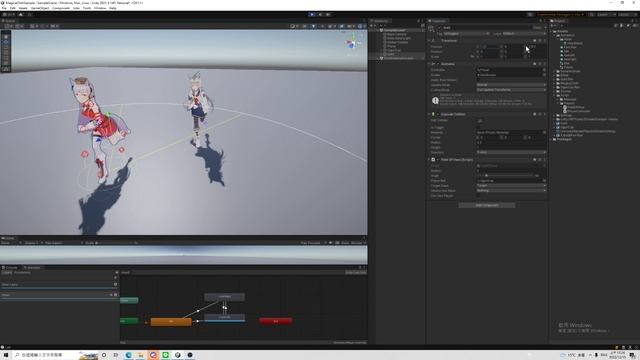Click the Stats button in Game view

[x=345, y=243]
